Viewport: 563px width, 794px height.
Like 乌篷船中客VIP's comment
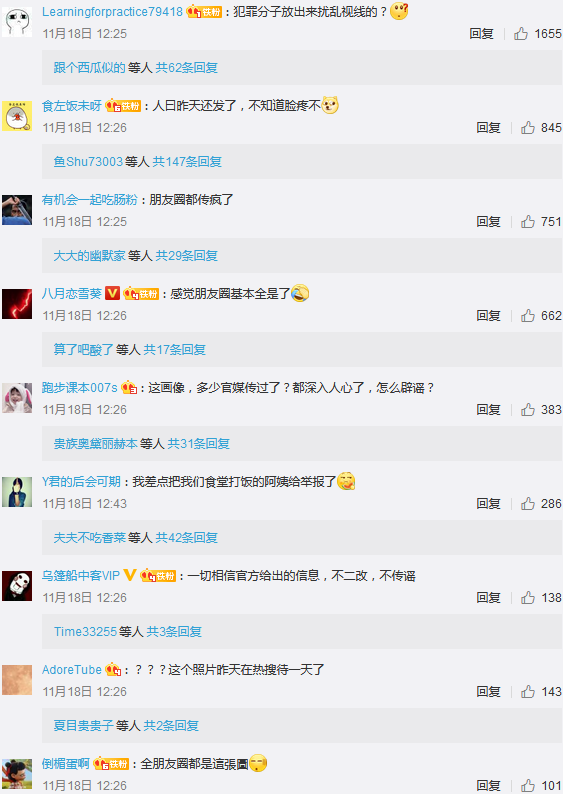[528, 598]
